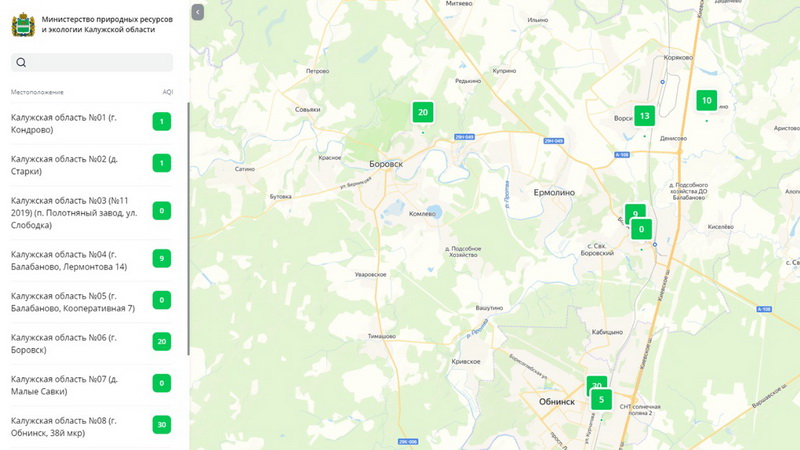Click the map marker showing 10
Image resolution: width=800 pixels, height=450 pixels.
707,101
